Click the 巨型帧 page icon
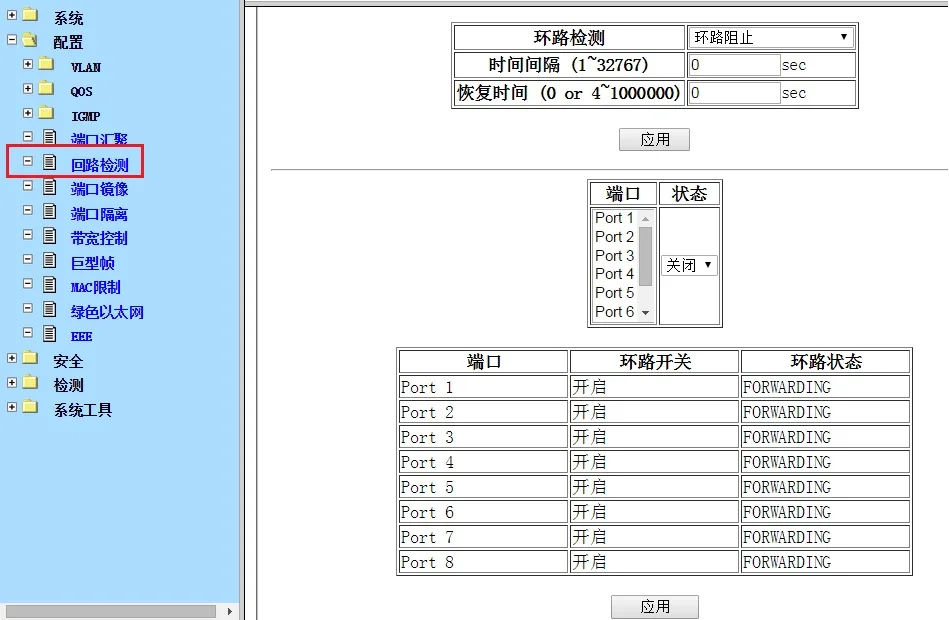949x620 pixels. click(50, 260)
